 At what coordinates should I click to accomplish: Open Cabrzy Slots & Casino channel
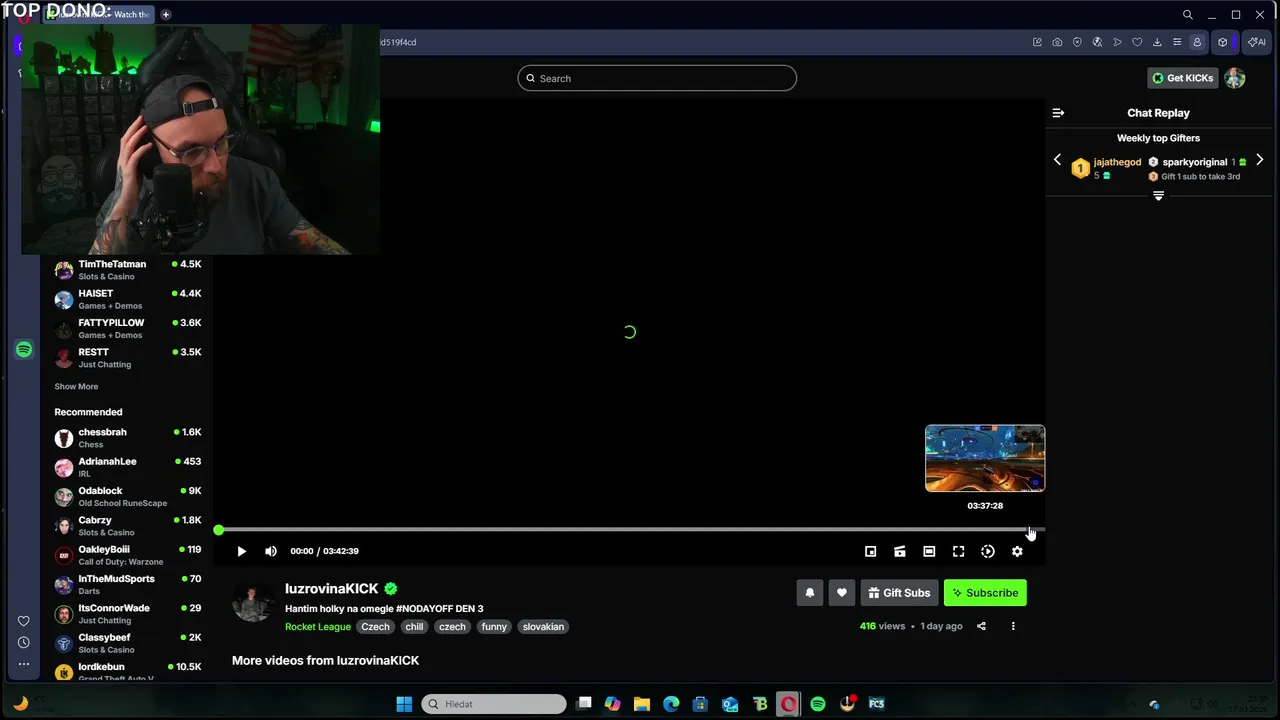(x=128, y=526)
